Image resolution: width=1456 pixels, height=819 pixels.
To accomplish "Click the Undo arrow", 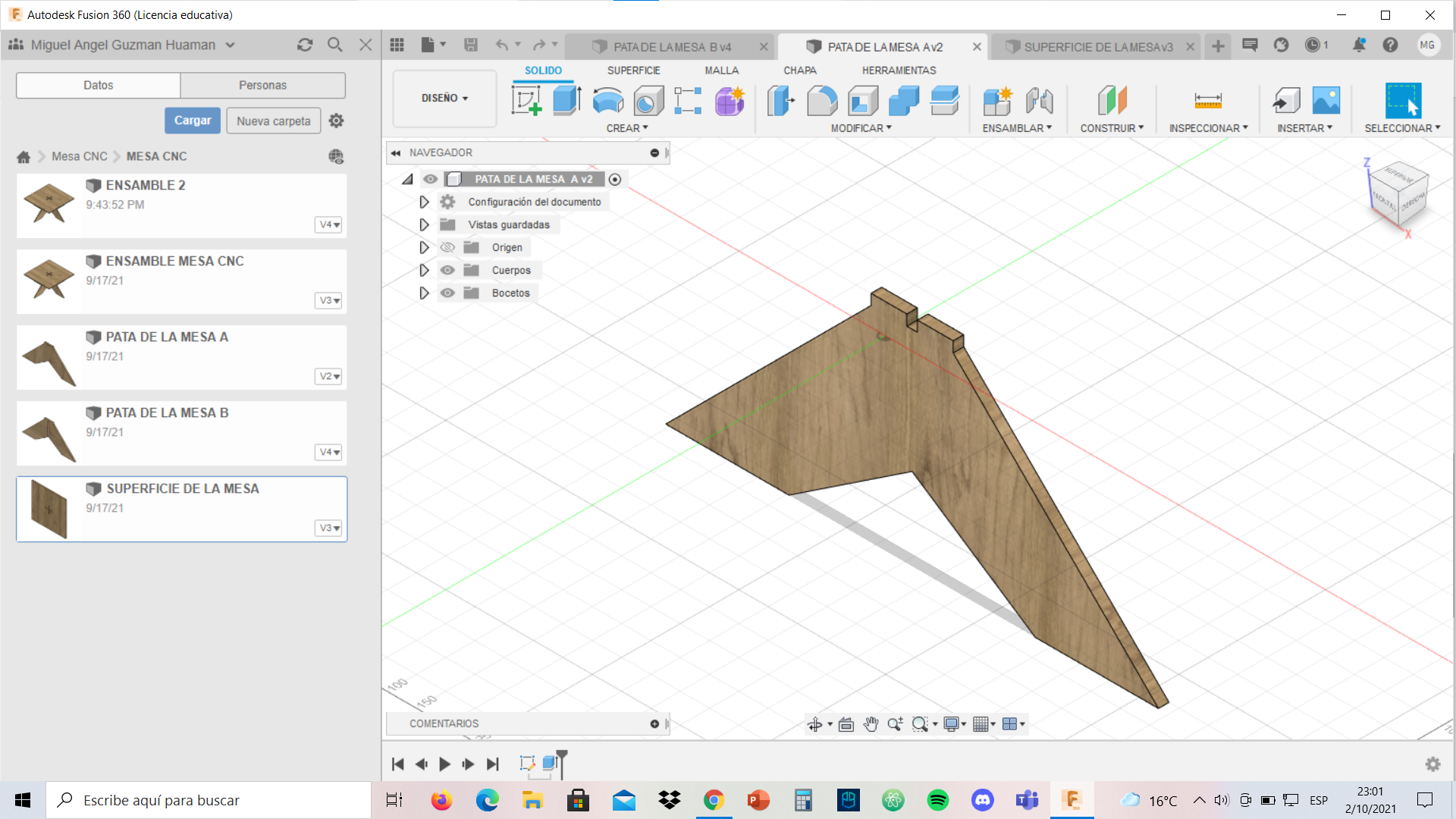I will 501,45.
